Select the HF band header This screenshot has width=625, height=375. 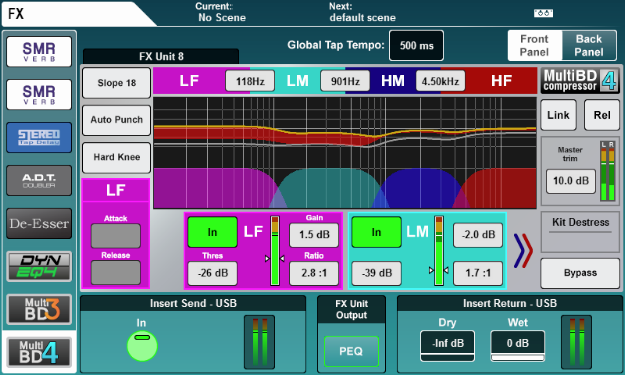click(501, 81)
